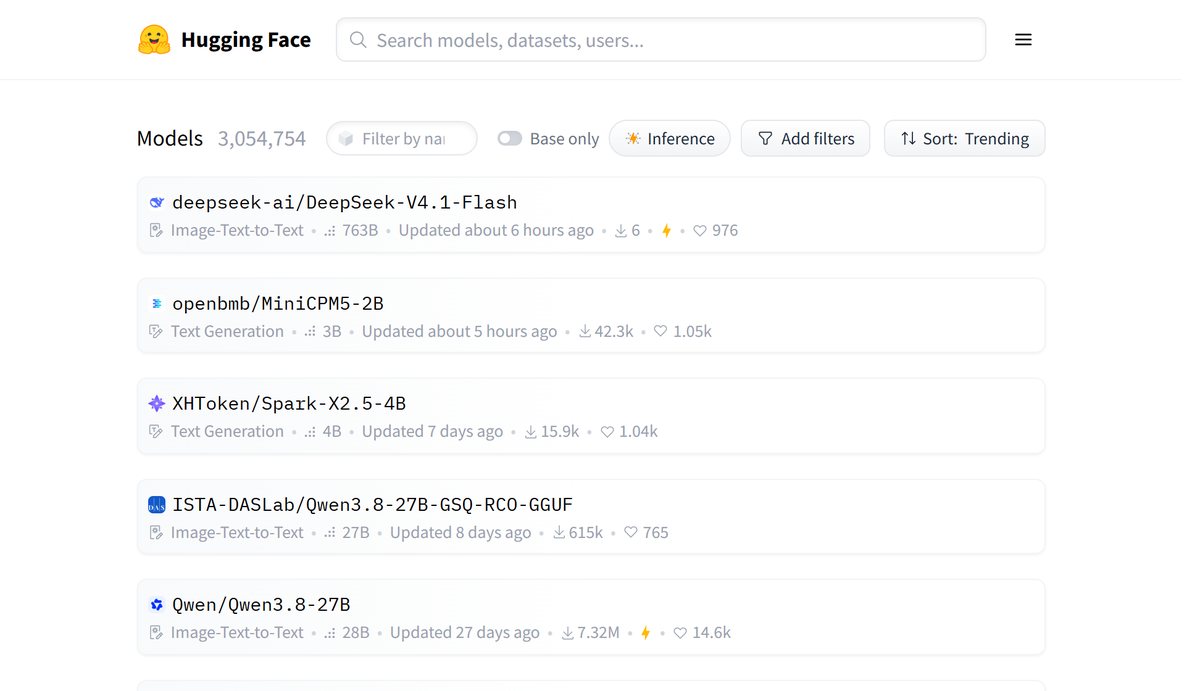Click 'Updated 8 days ago' text

(x=460, y=533)
